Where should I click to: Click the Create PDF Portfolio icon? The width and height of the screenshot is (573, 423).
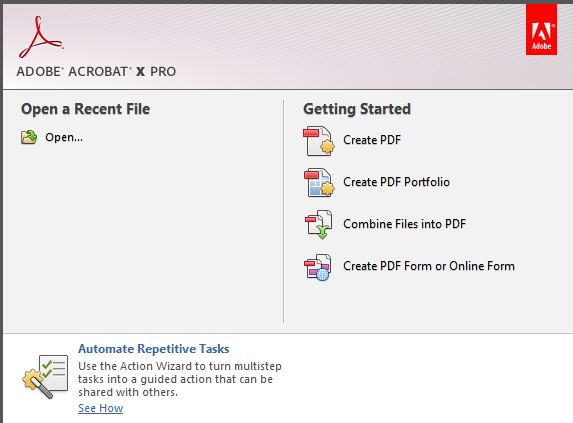click(319, 183)
